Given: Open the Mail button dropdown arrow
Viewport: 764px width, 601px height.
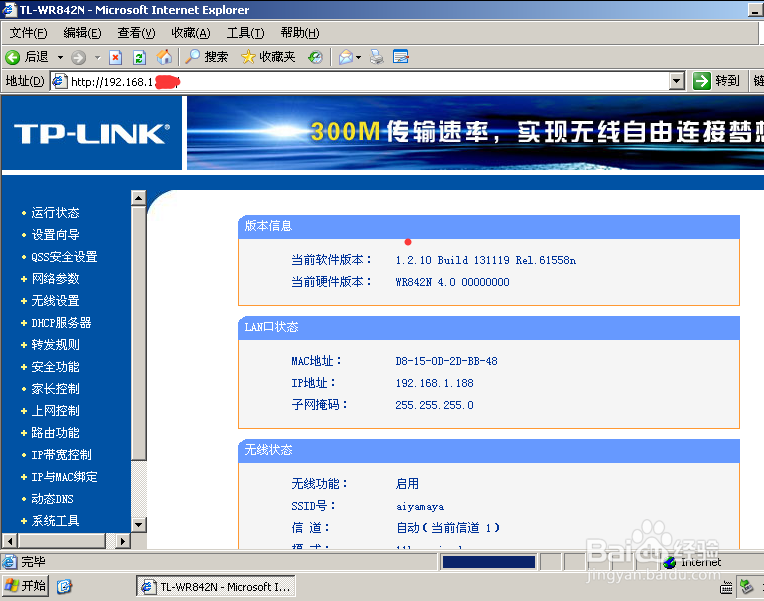Looking at the screenshot, I should click(x=359, y=58).
